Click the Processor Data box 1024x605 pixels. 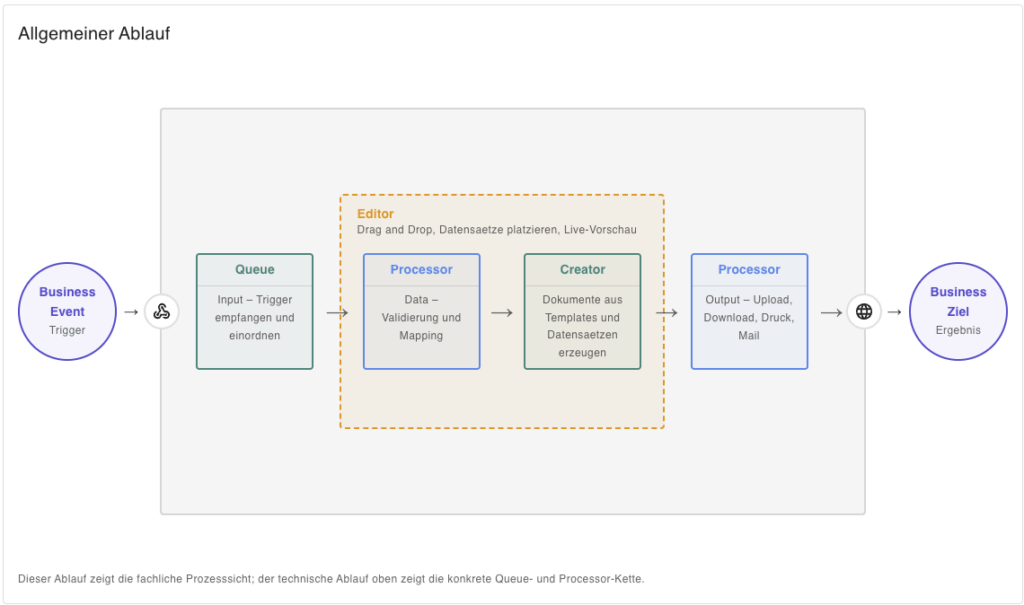(422, 312)
